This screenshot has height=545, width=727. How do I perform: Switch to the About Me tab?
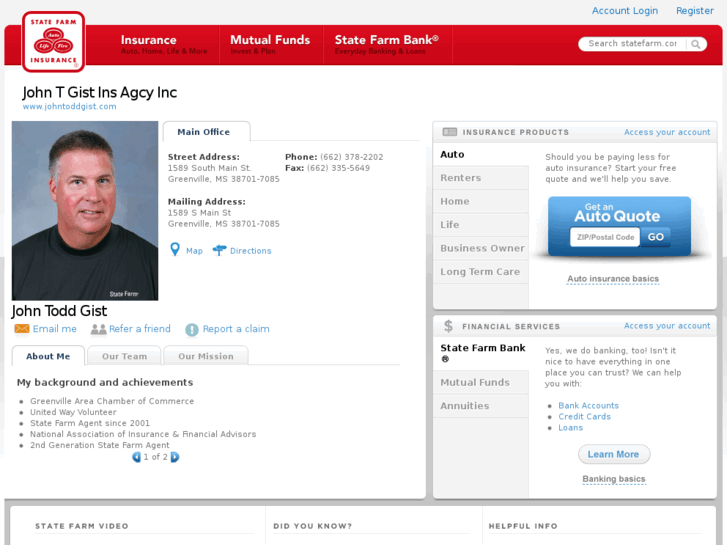tap(48, 356)
